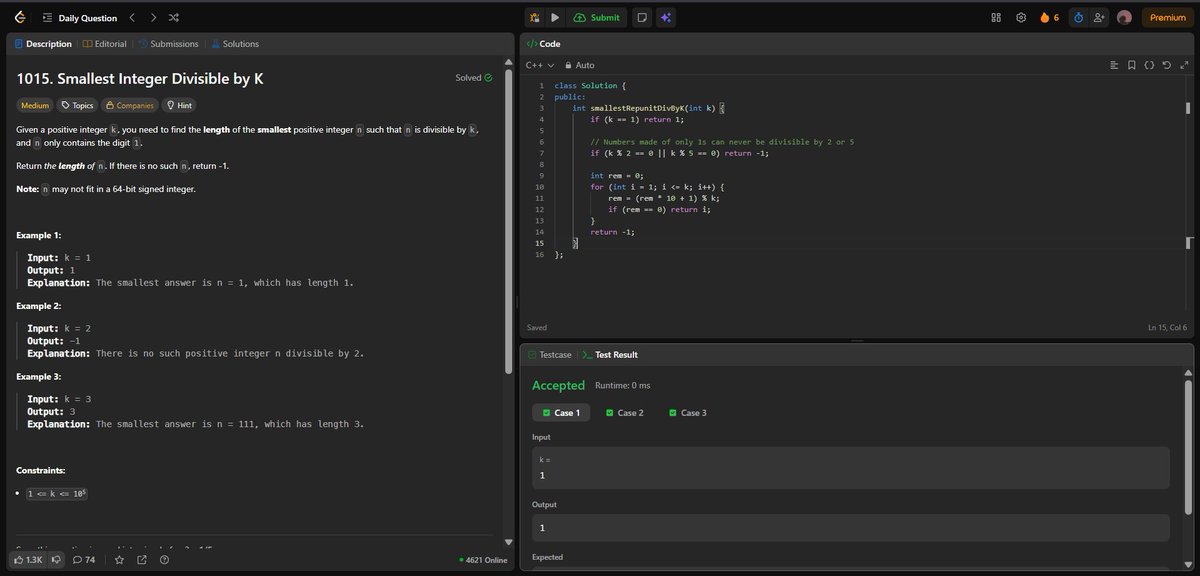The image size is (1200, 576).
Task: Select the Code panel tab
Action: tap(544, 44)
